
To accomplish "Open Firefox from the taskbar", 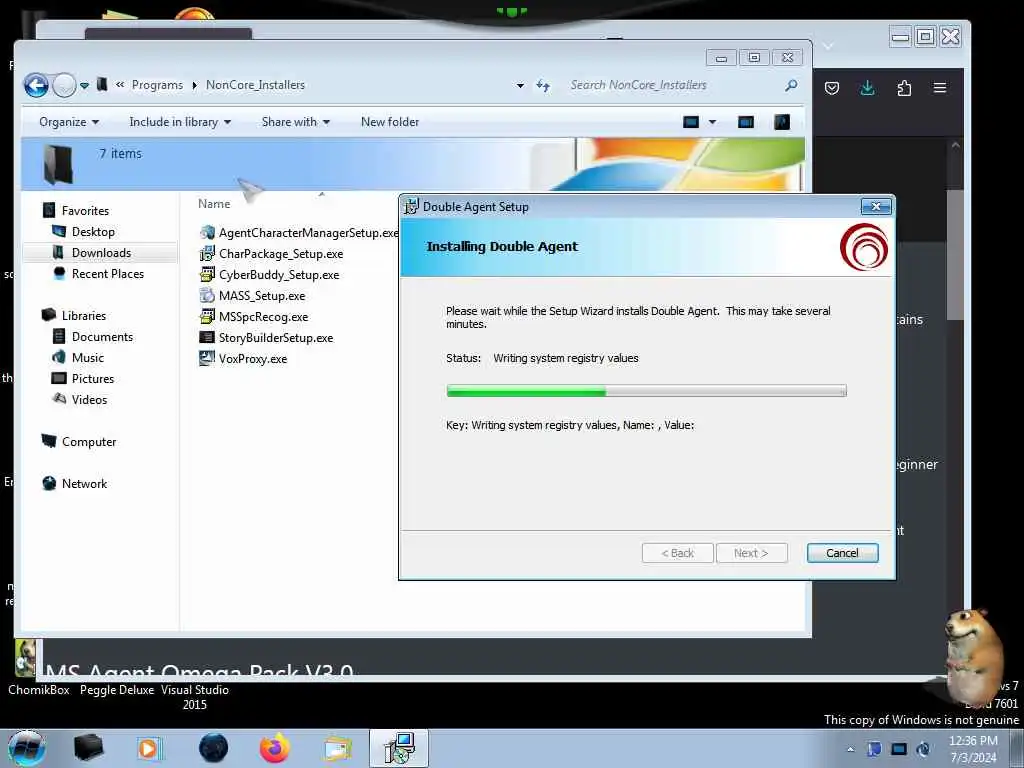I will pos(275,748).
